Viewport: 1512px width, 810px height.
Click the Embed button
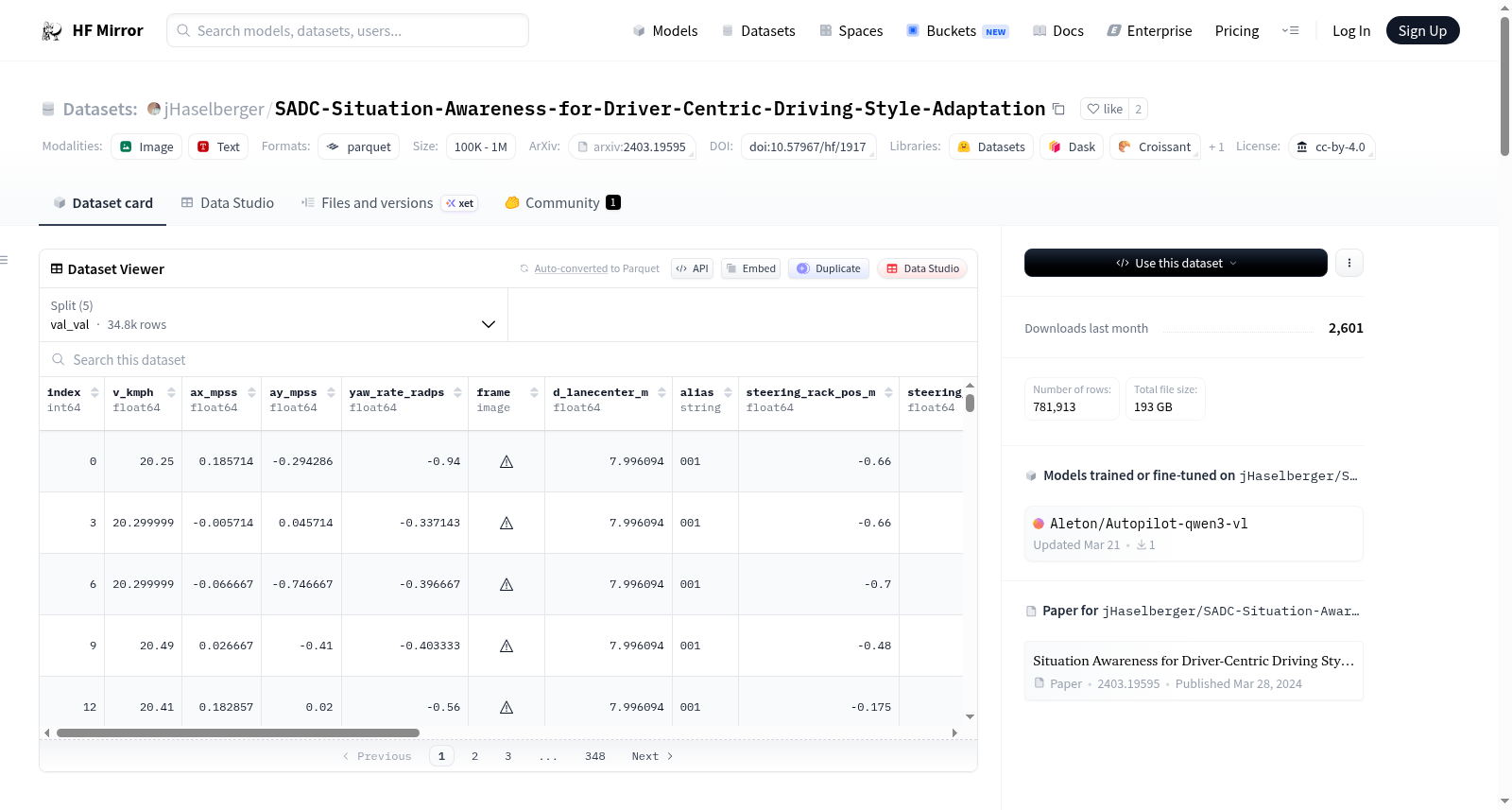point(750,268)
